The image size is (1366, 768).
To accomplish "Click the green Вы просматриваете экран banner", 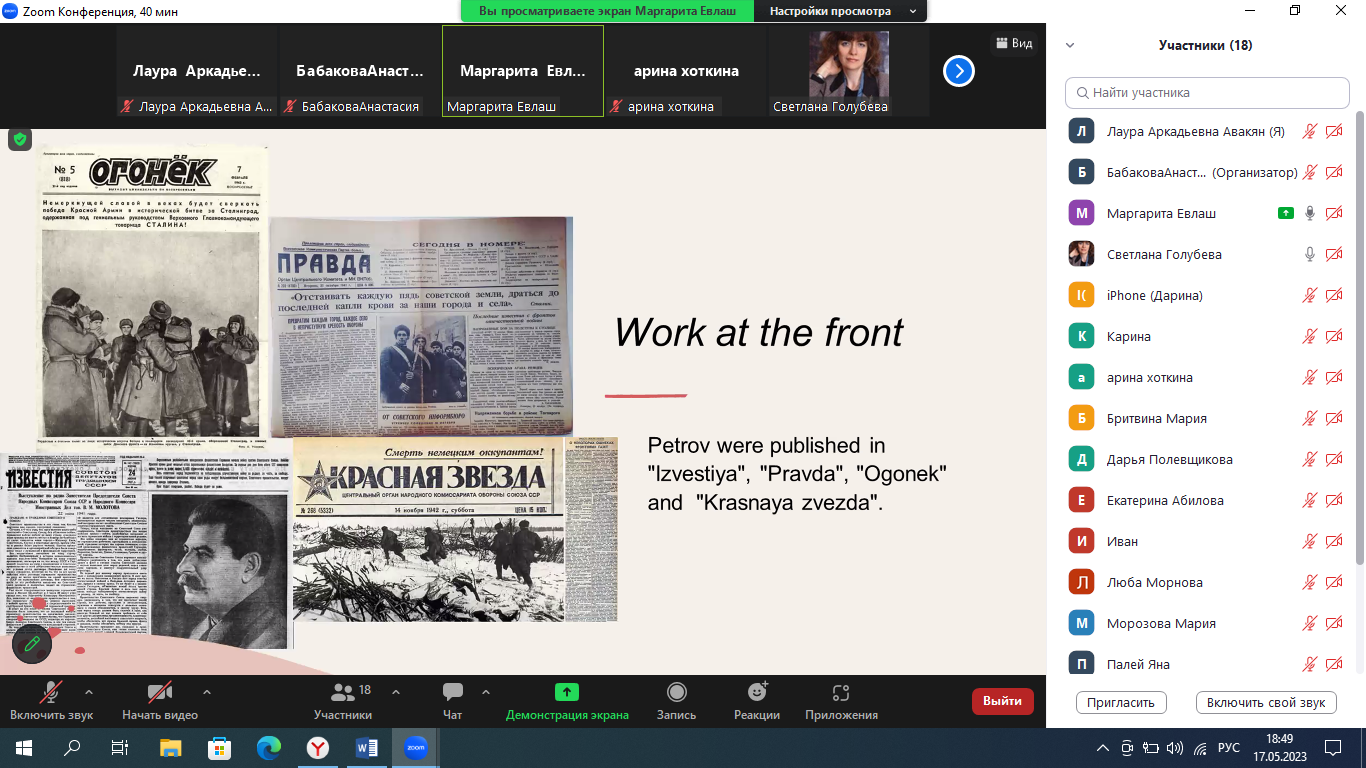I will point(607,11).
